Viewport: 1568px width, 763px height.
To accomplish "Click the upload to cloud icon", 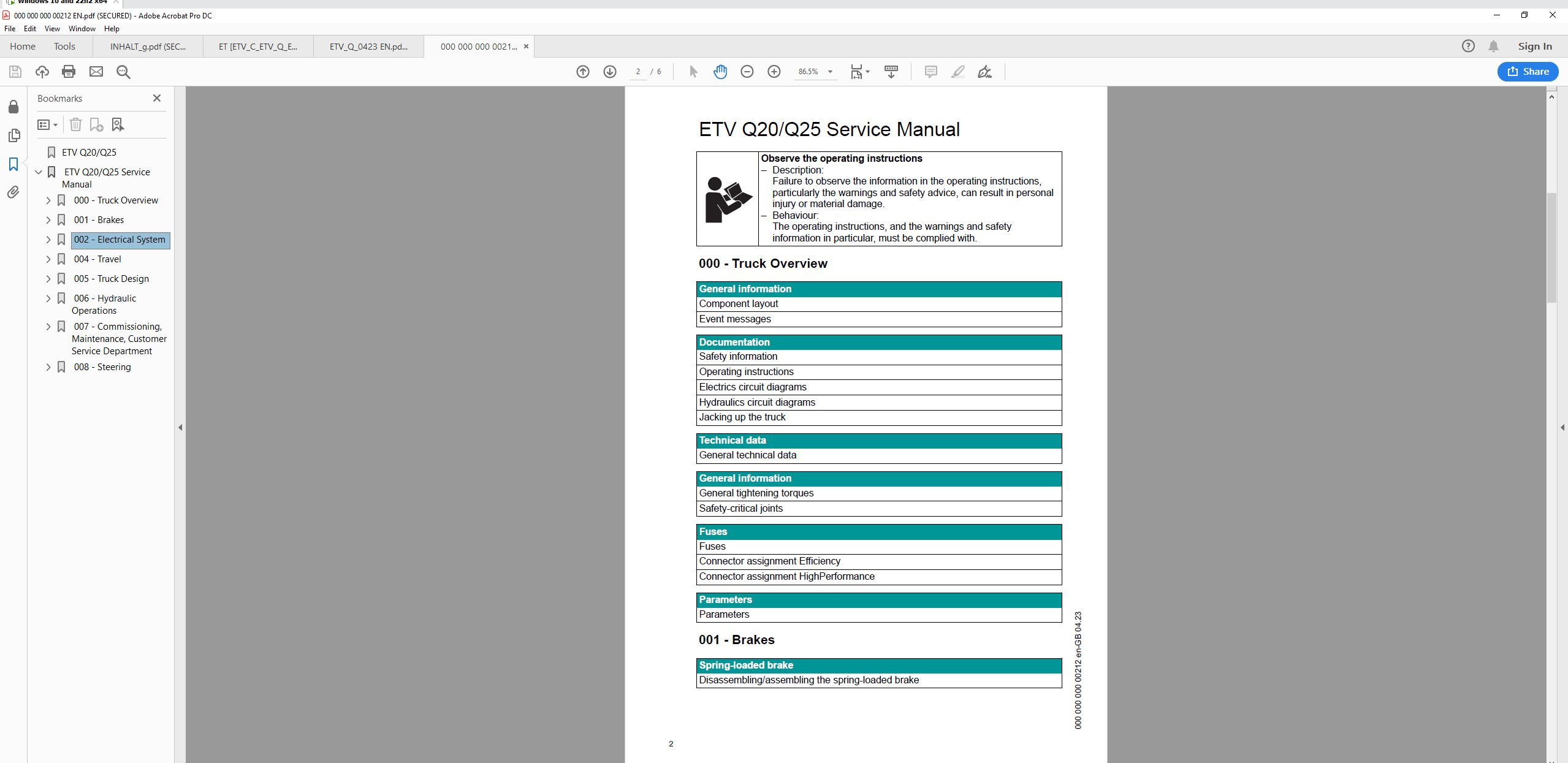I will [42, 72].
